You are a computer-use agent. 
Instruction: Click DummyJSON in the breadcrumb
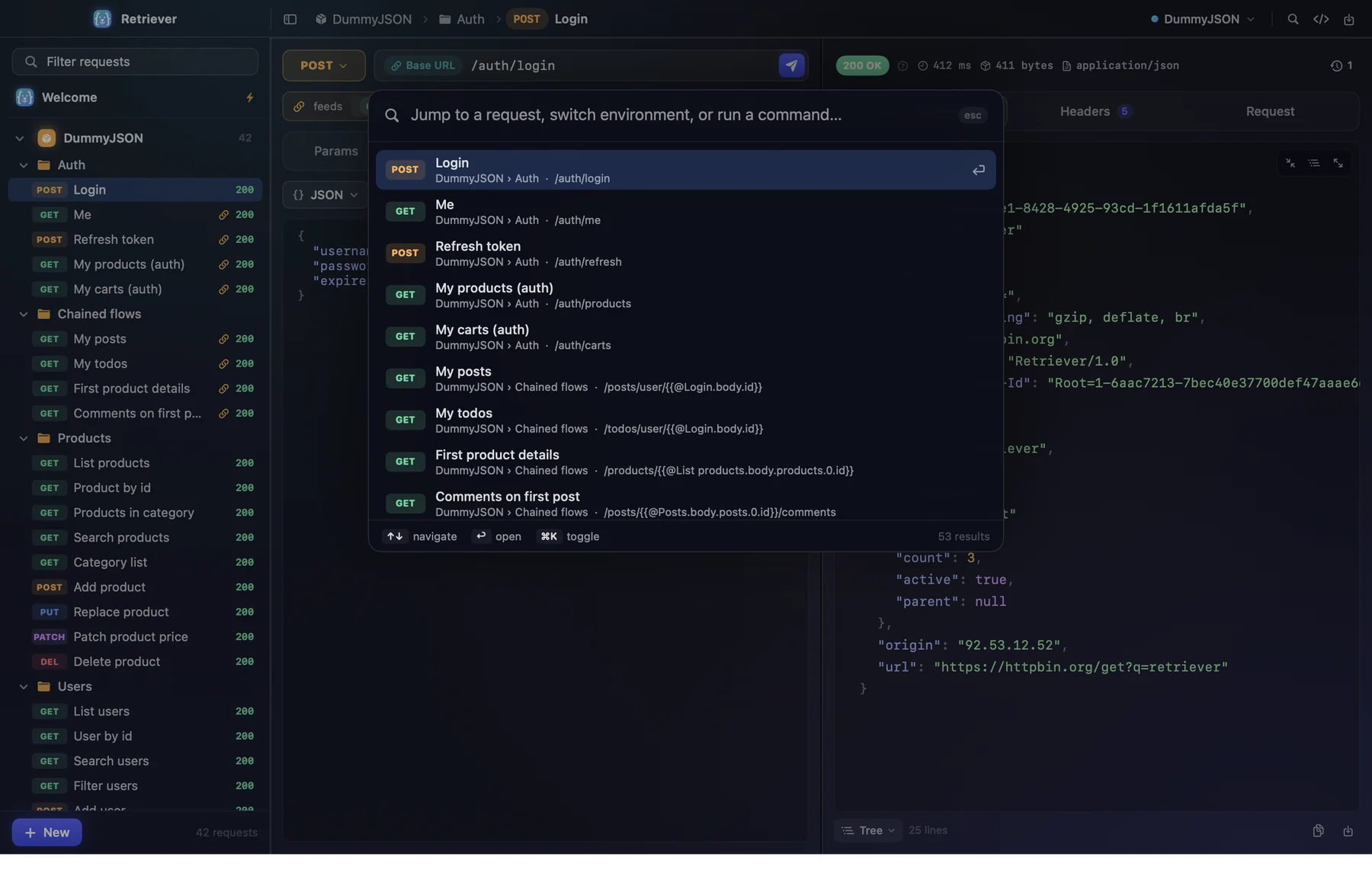371,19
